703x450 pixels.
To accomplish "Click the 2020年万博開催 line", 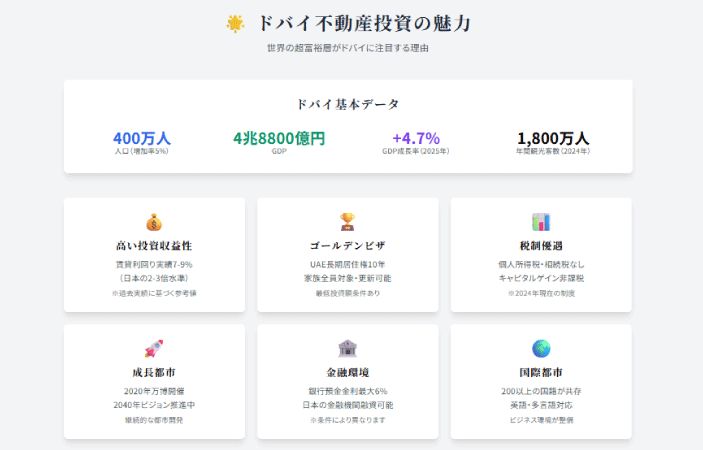I will click(x=154, y=391).
